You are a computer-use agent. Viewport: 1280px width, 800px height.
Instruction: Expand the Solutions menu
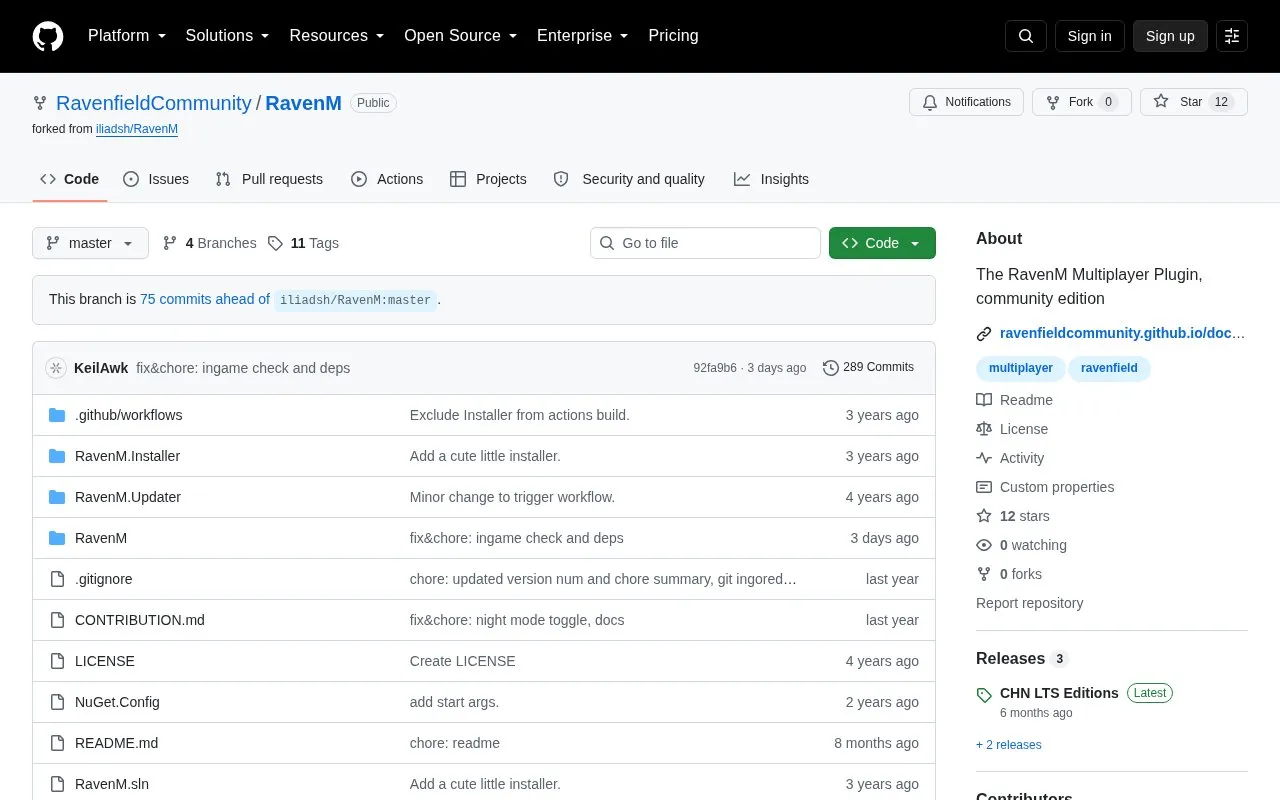228,36
